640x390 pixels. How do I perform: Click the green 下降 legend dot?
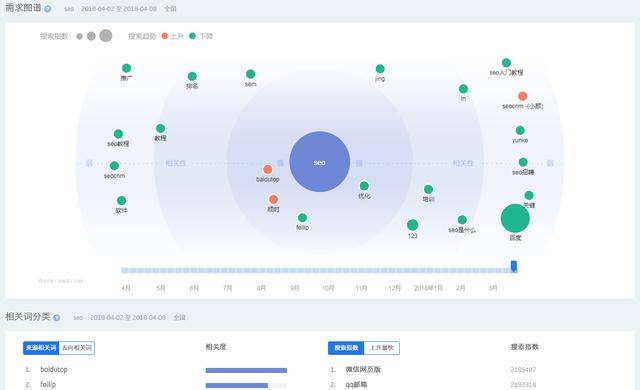(x=192, y=36)
